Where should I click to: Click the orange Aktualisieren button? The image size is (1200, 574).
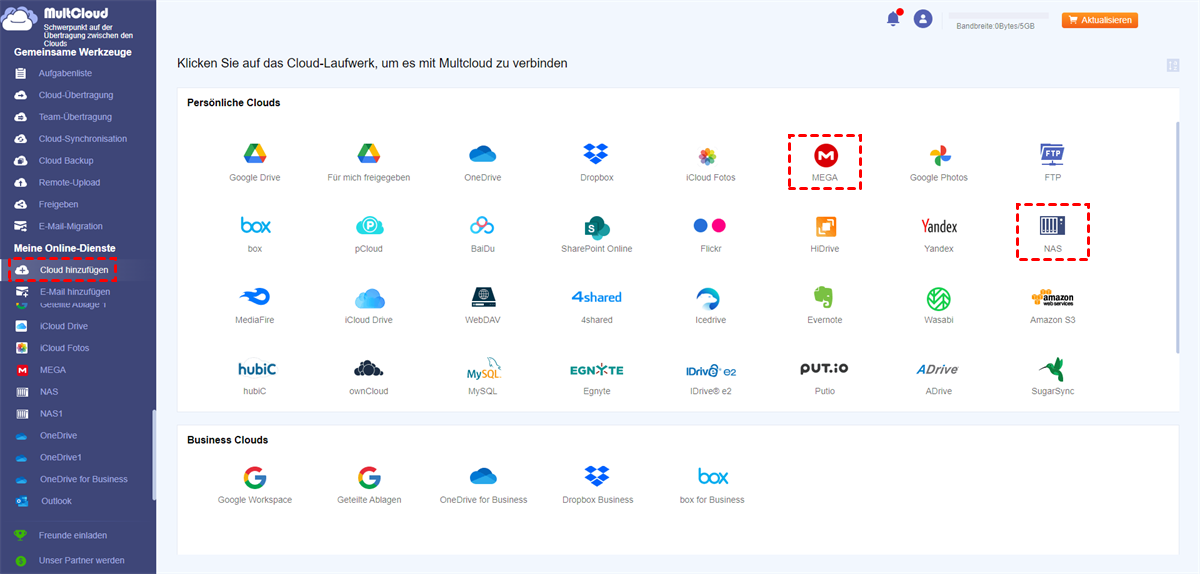1100,20
